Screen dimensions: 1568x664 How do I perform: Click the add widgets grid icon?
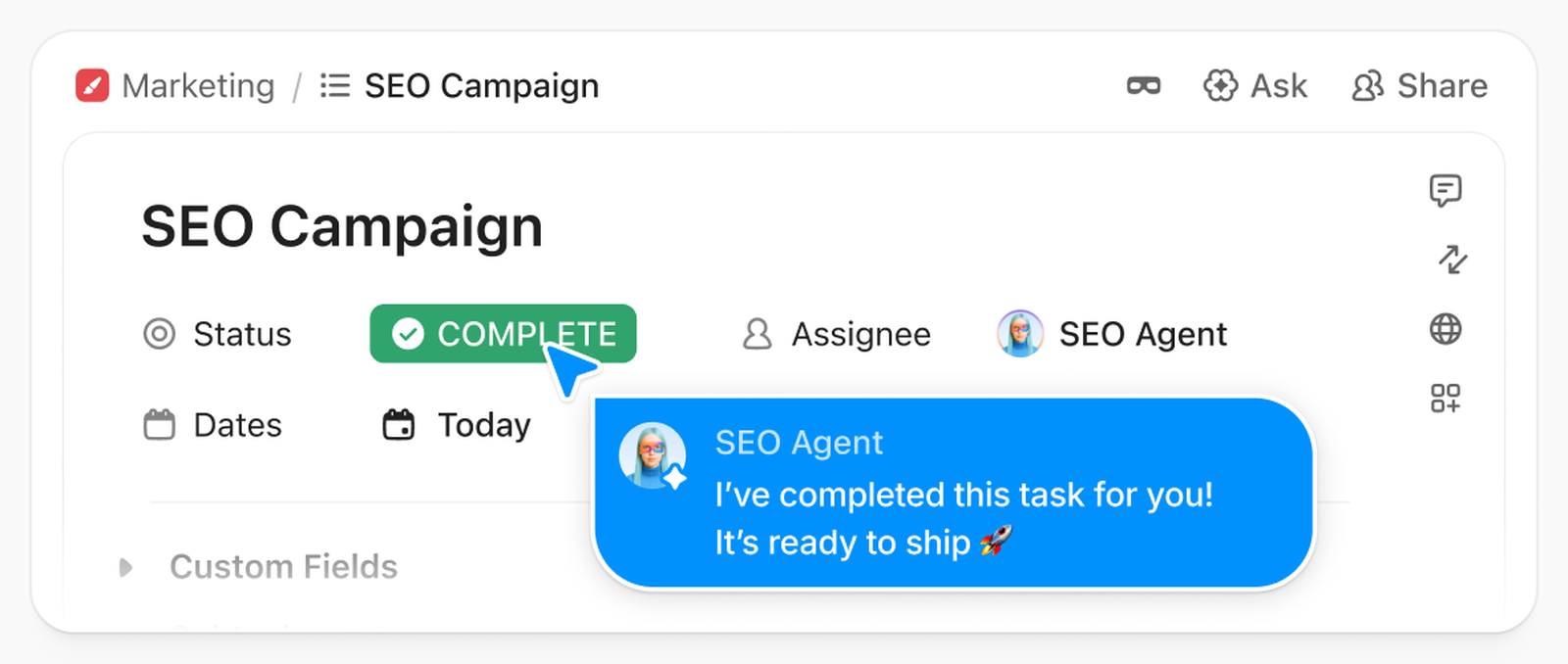[x=1445, y=399]
